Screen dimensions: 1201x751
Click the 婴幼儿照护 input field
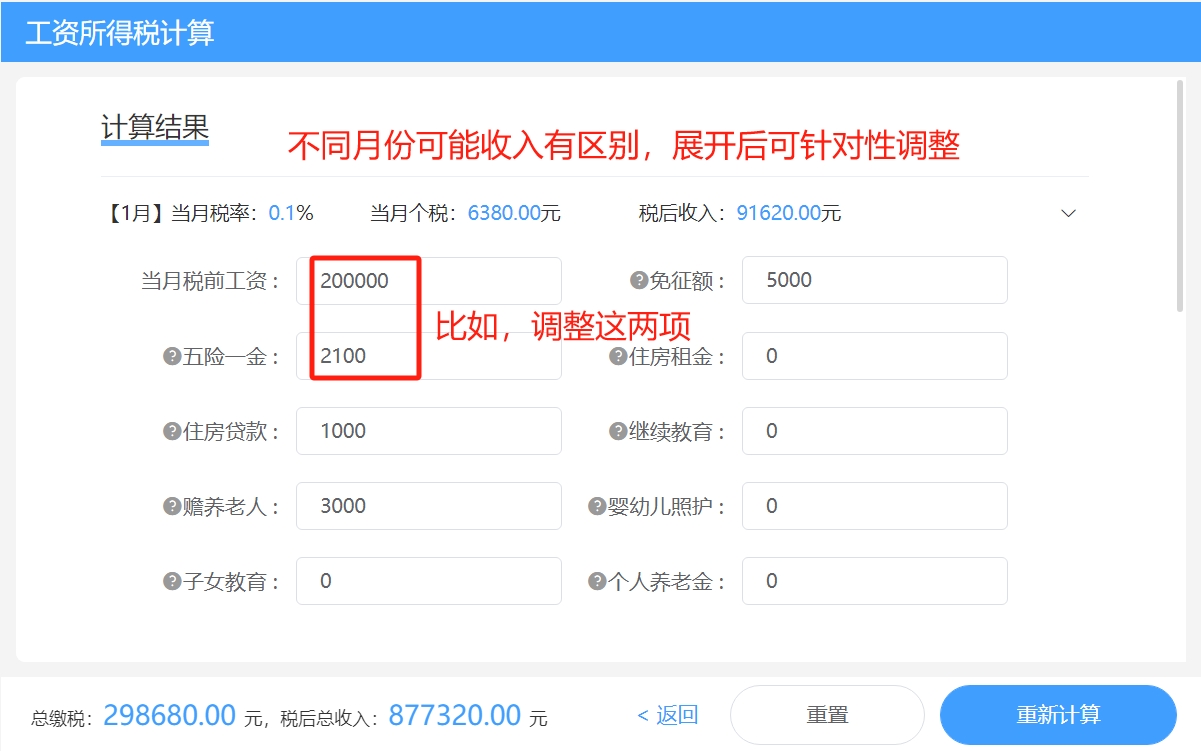875,506
